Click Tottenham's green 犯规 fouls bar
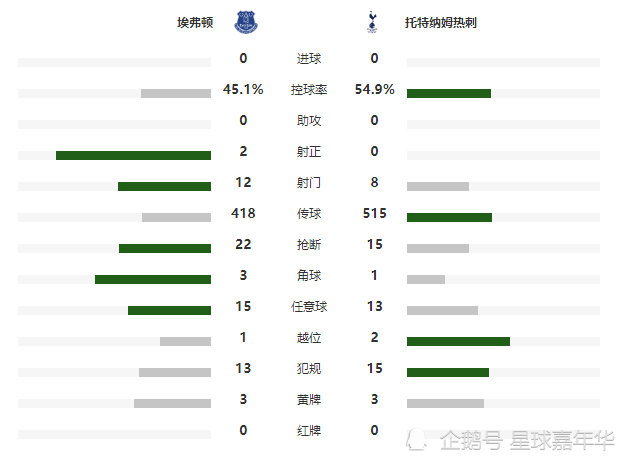The height and width of the screenshot is (462, 629). (x=448, y=373)
